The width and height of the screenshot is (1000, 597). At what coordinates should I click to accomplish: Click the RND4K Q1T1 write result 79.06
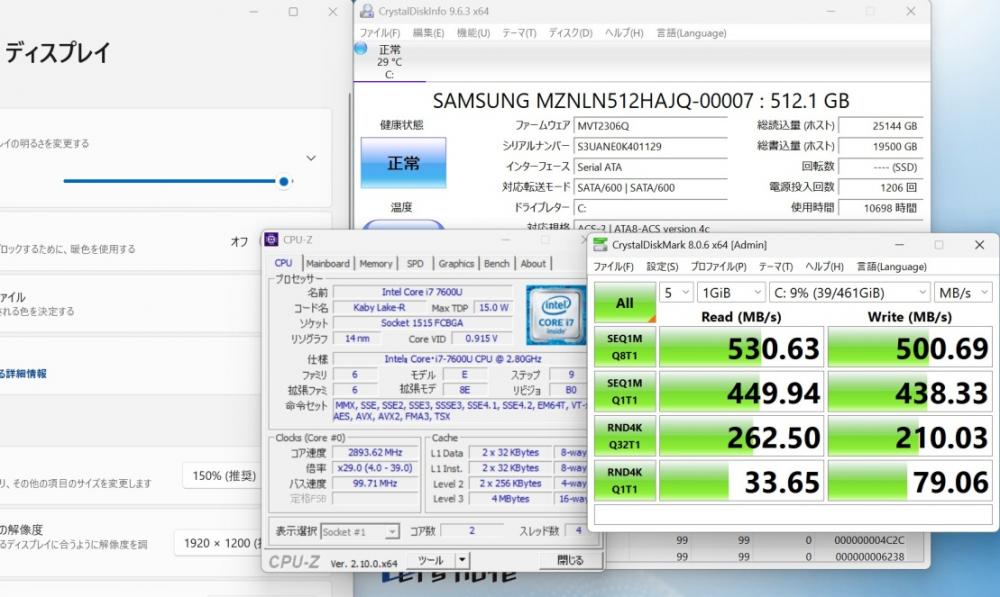[x=909, y=481]
